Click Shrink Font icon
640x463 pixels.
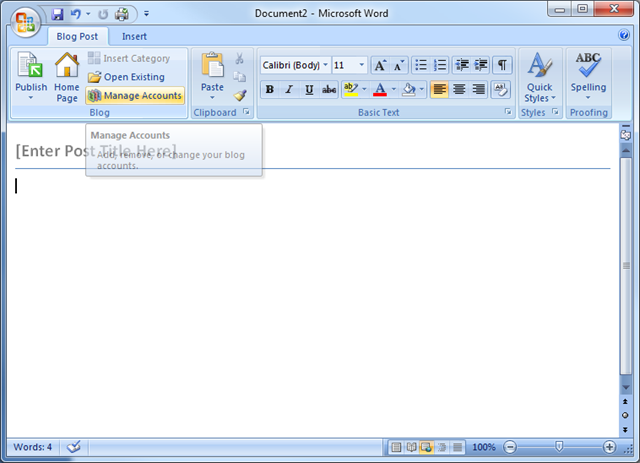coord(399,65)
